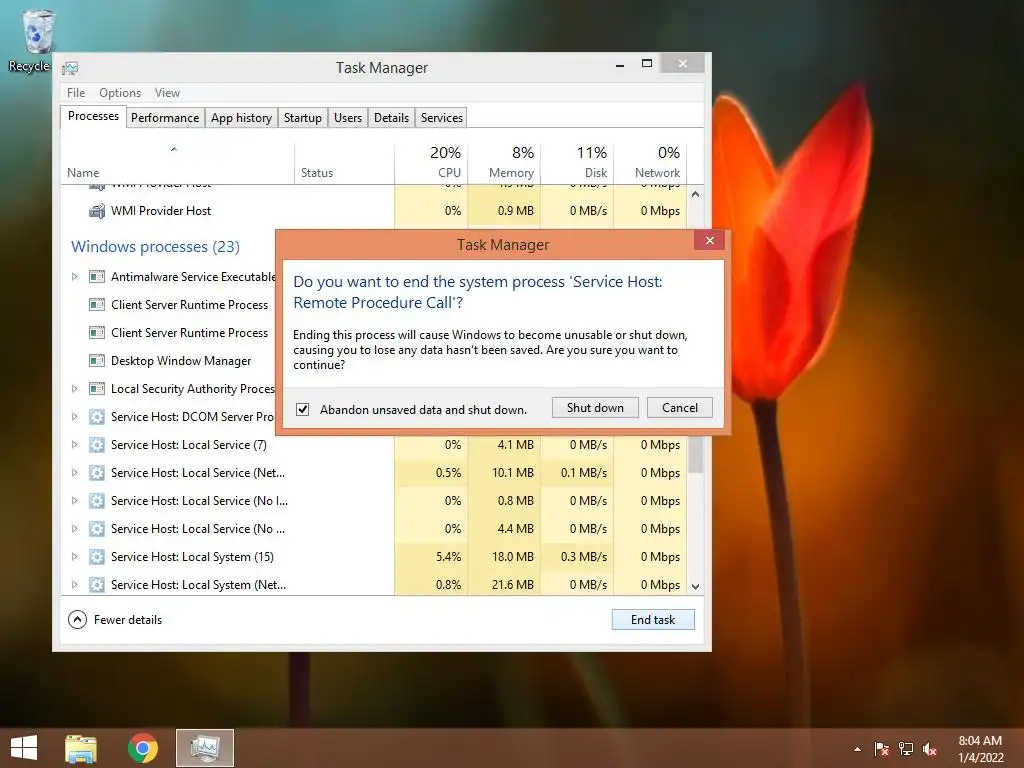Click the Service Host: DCOM Server gear icon
1024x768 pixels.
click(x=97, y=417)
